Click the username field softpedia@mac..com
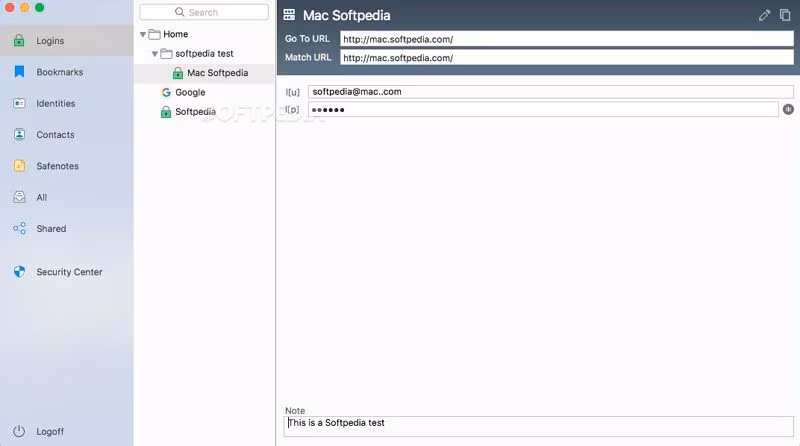This screenshot has height=446, width=800. (551, 92)
